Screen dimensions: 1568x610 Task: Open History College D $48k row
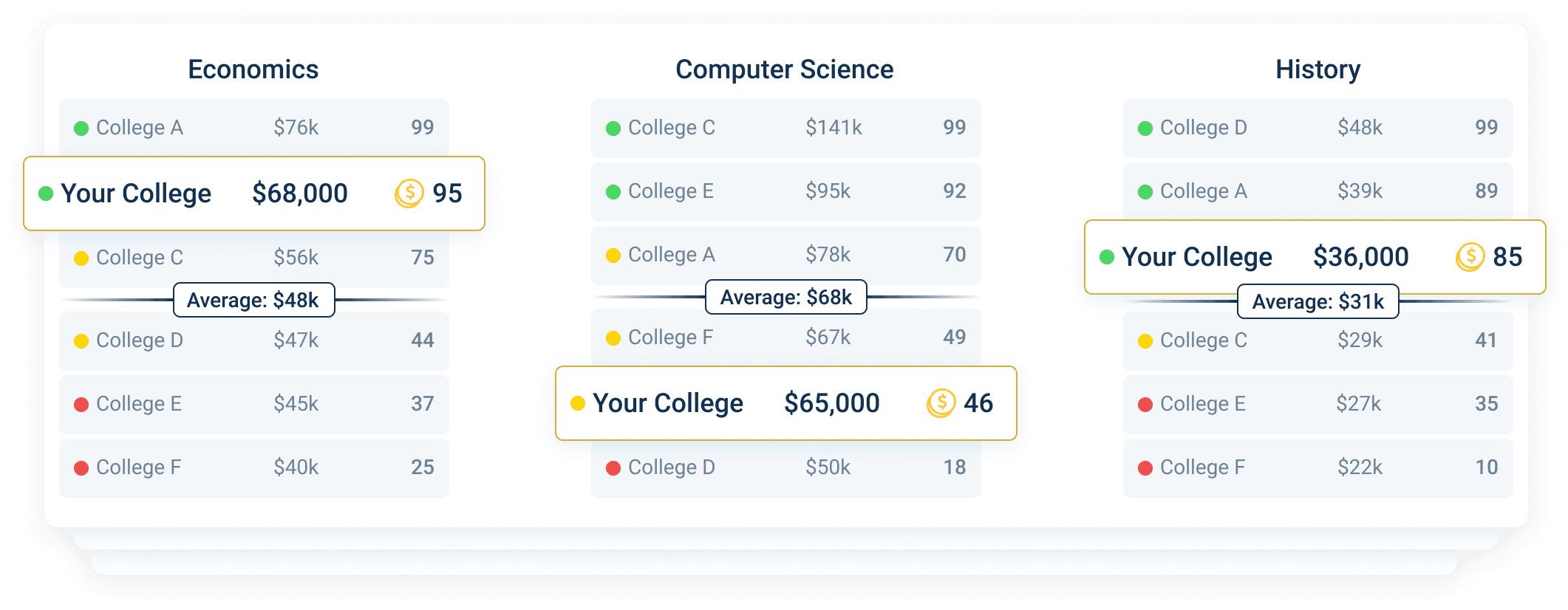[1318, 128]
